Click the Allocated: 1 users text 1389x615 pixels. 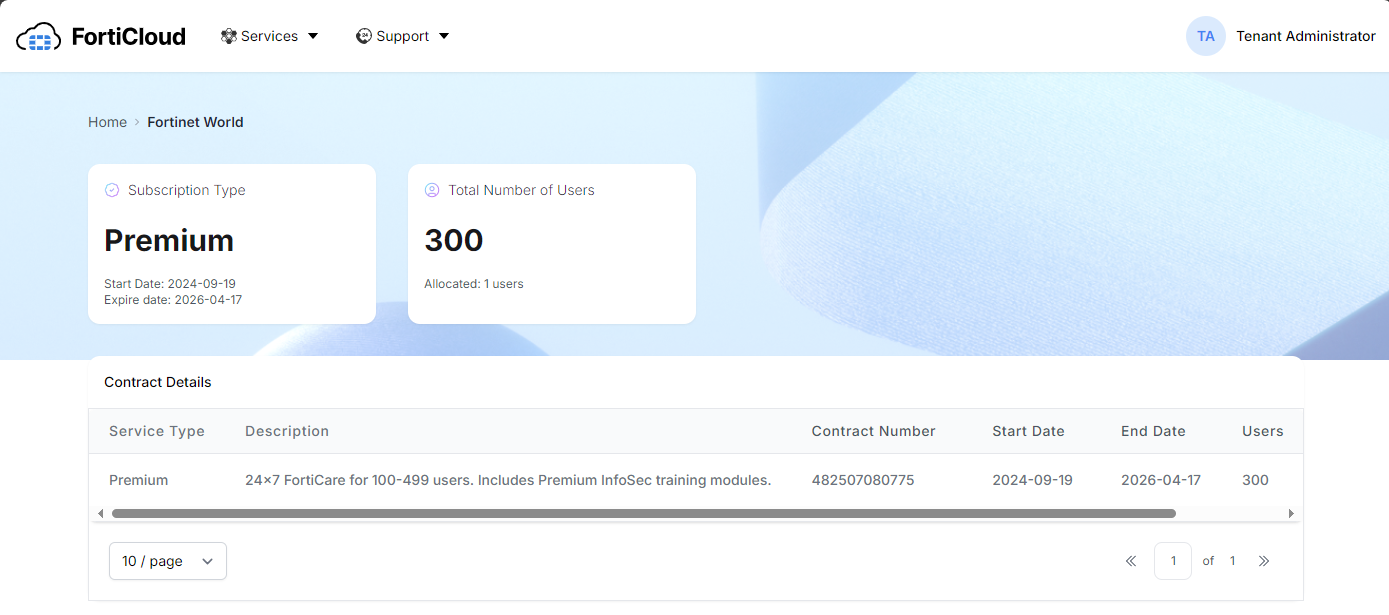pos(474,284)
